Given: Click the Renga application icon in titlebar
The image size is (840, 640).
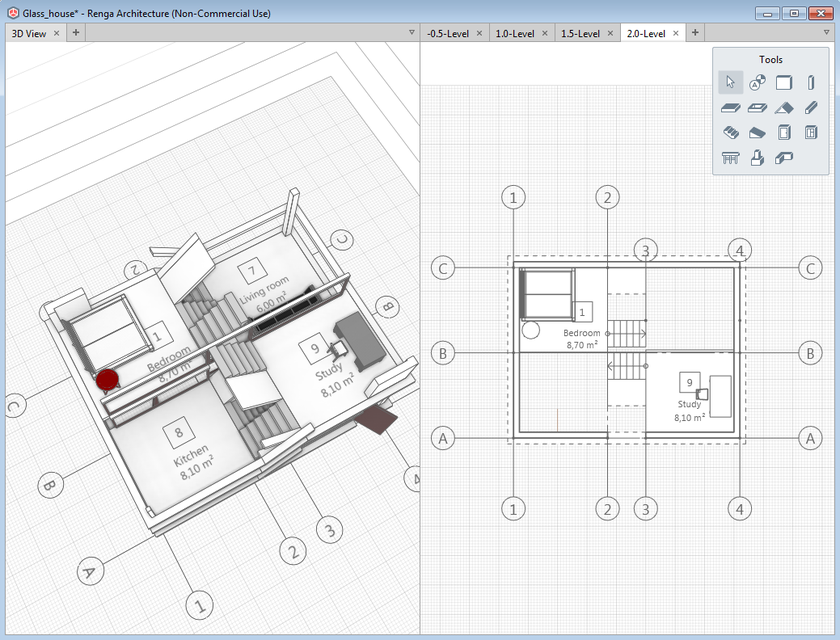Looking at the screenshot, I should pos(10,13).
